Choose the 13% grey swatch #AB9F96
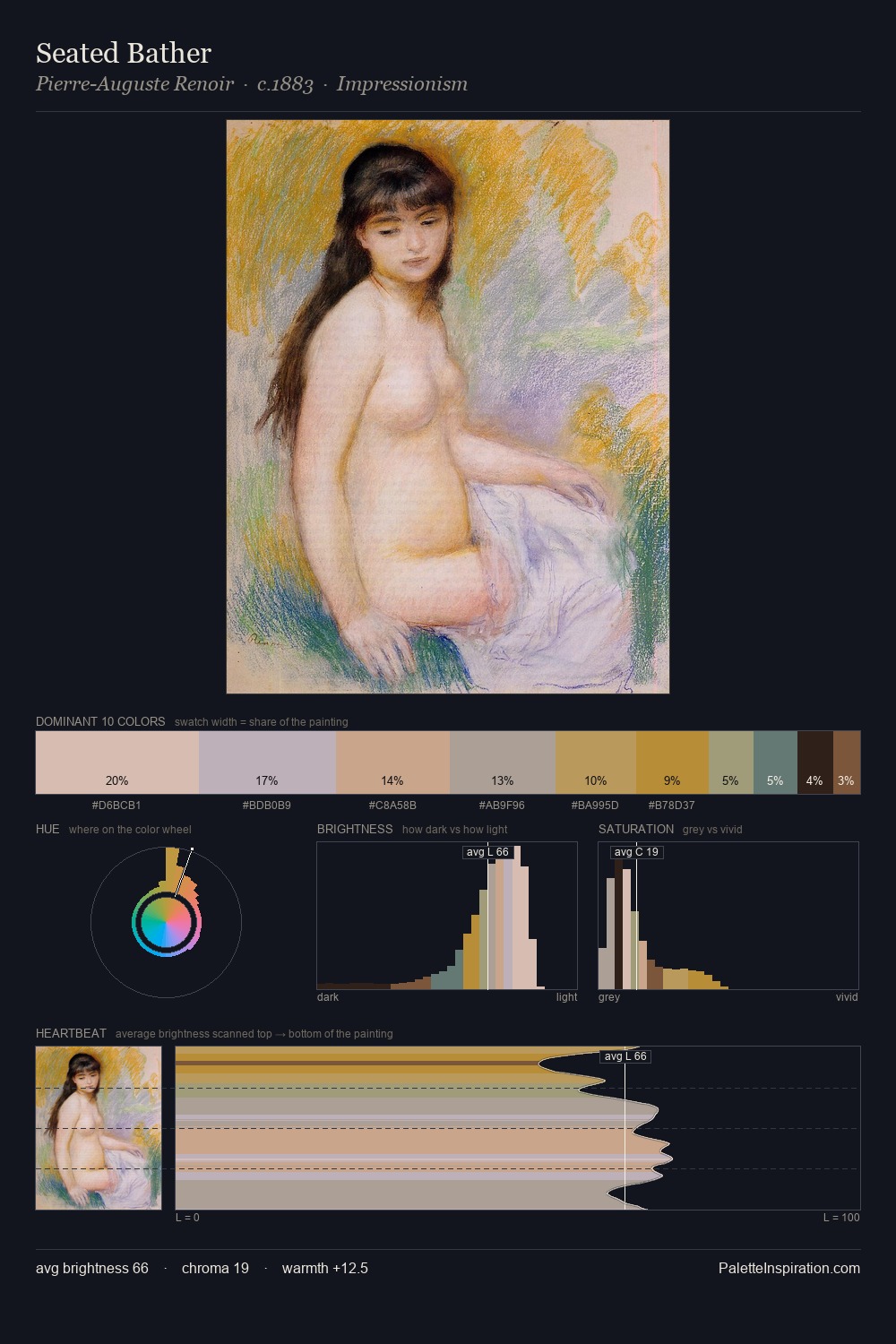The image size is (896, 1344). point(503,762)
